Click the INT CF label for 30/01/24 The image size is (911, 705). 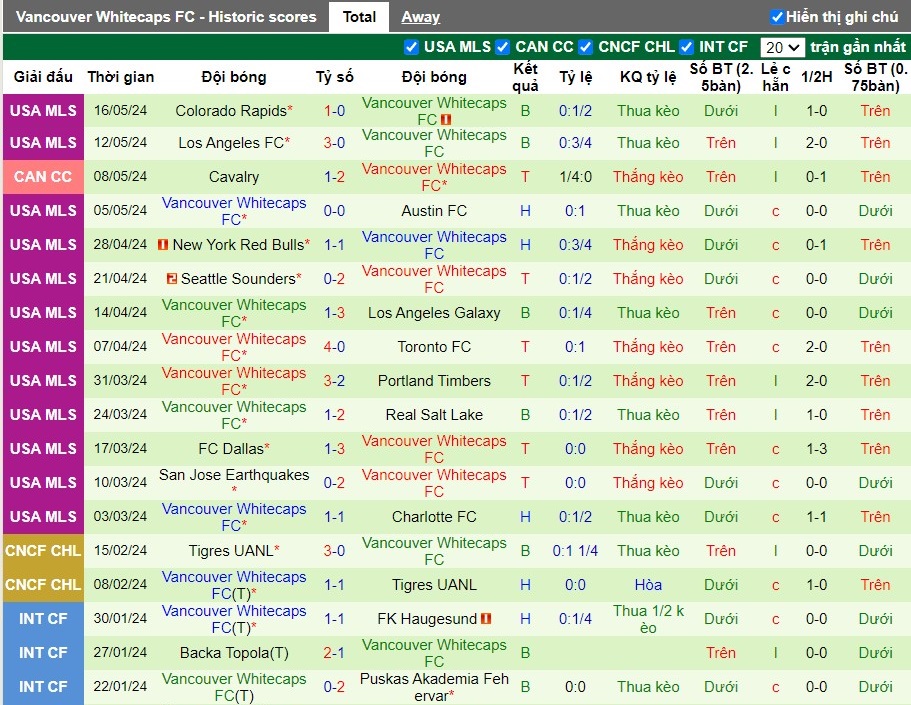click(43, 619)
